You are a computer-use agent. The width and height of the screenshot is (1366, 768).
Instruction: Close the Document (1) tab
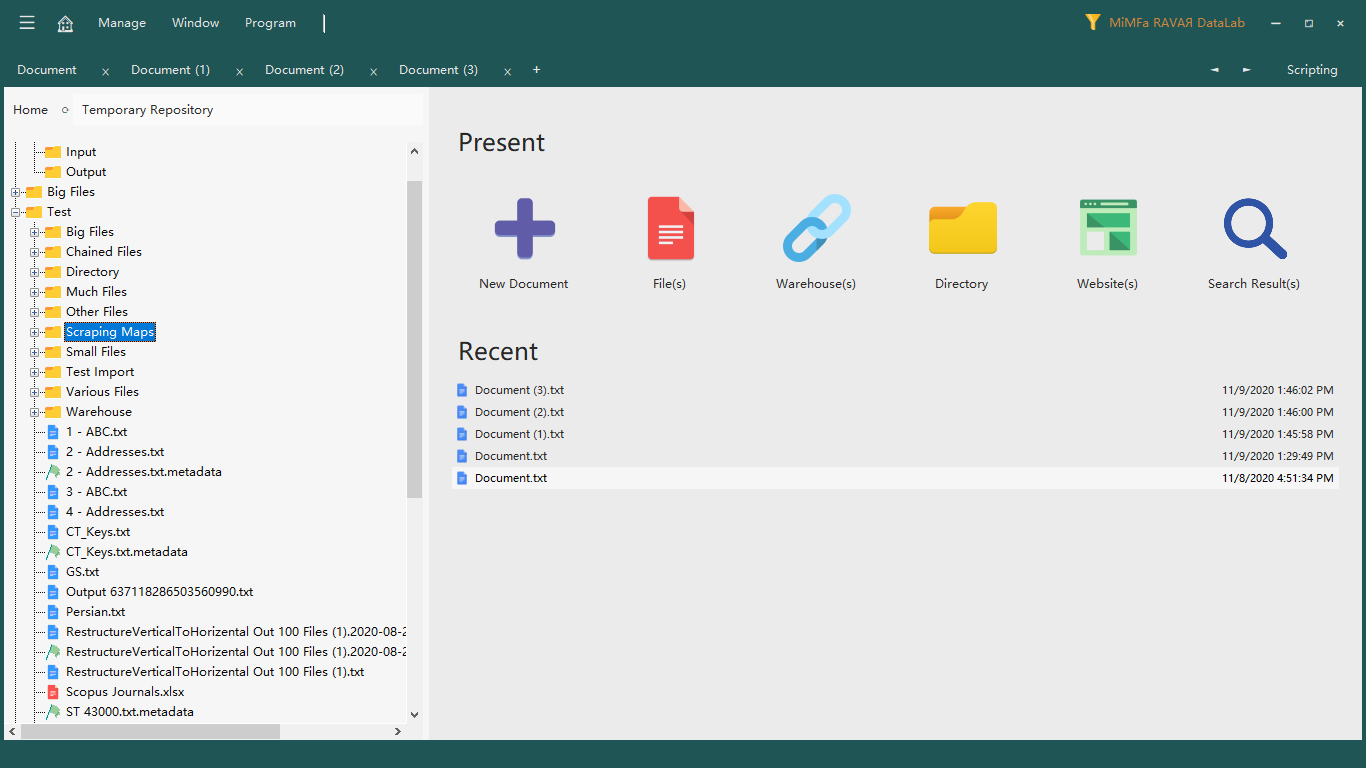pyautogui.click(x=239, y=71)
